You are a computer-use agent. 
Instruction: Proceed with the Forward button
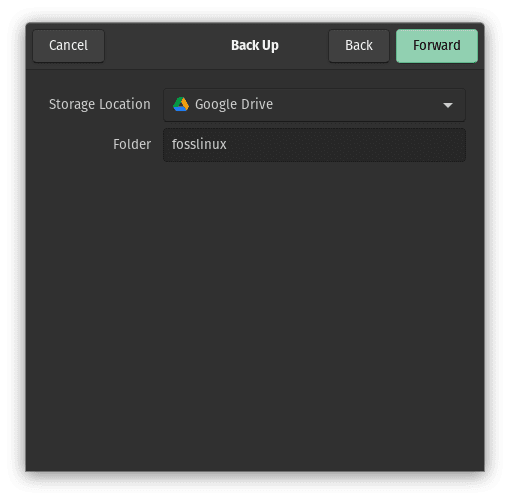tap(437, 46)
